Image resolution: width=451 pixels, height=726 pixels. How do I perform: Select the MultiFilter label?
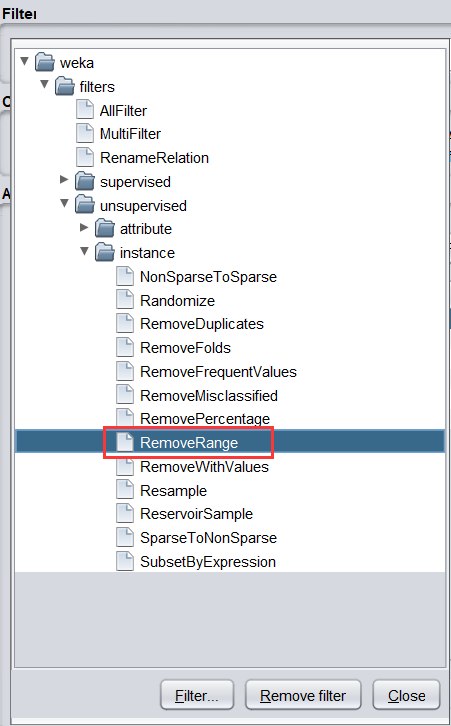pyautogui.click(x=130, y=134)
